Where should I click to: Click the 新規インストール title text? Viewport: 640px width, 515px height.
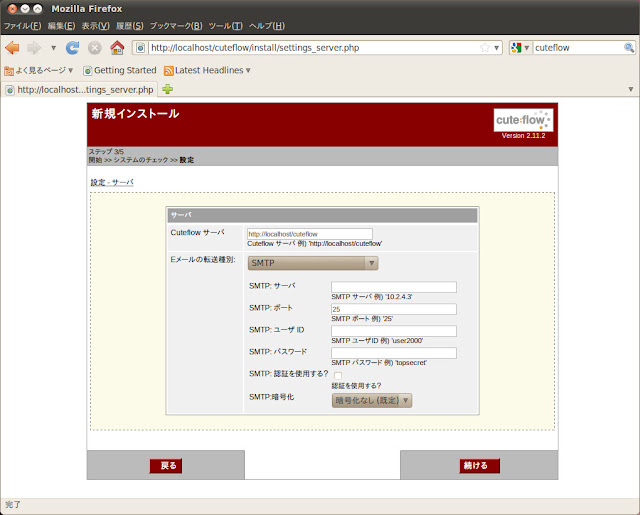point(135,113)
